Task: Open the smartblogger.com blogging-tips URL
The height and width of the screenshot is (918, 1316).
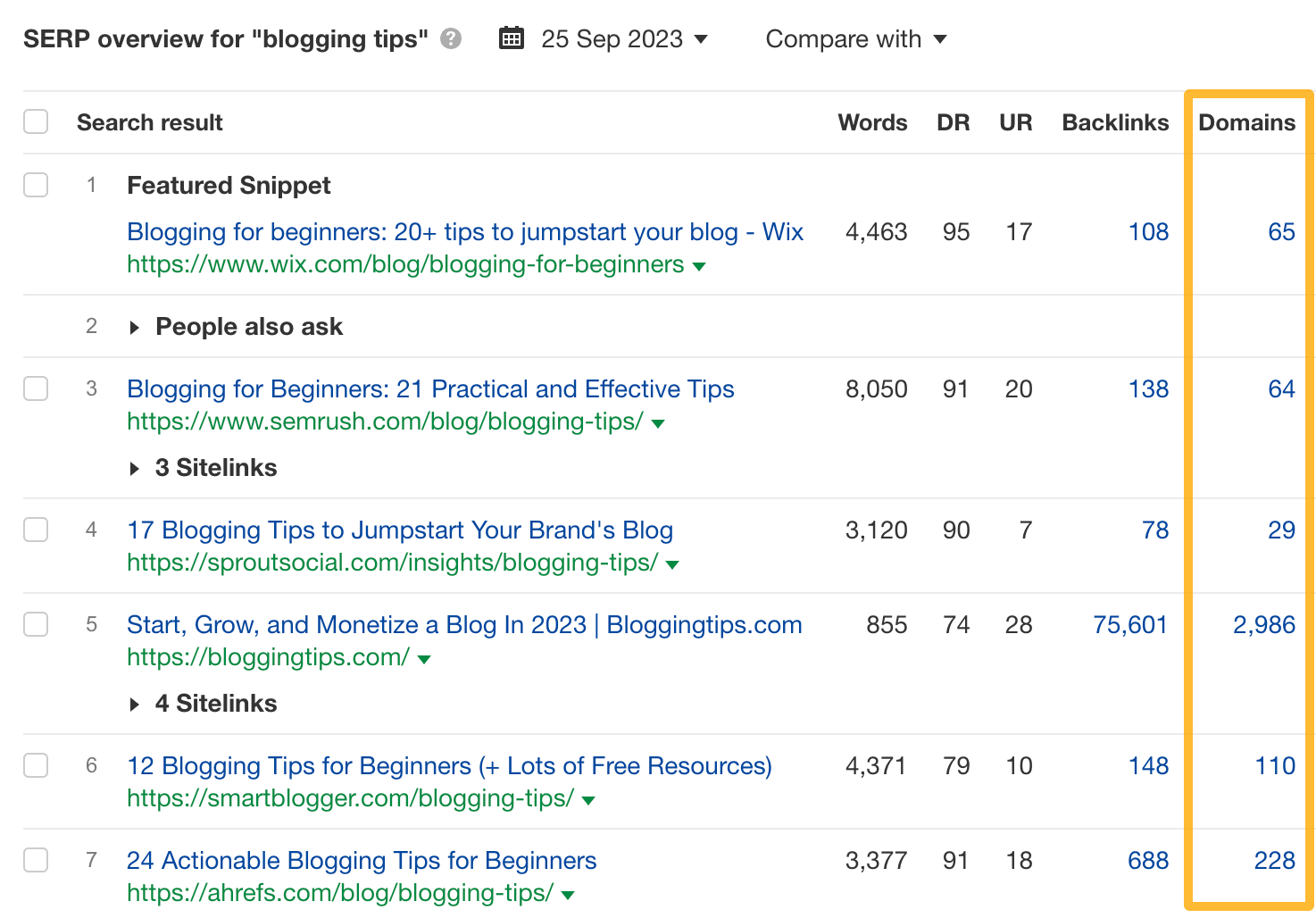Action: 348,799
